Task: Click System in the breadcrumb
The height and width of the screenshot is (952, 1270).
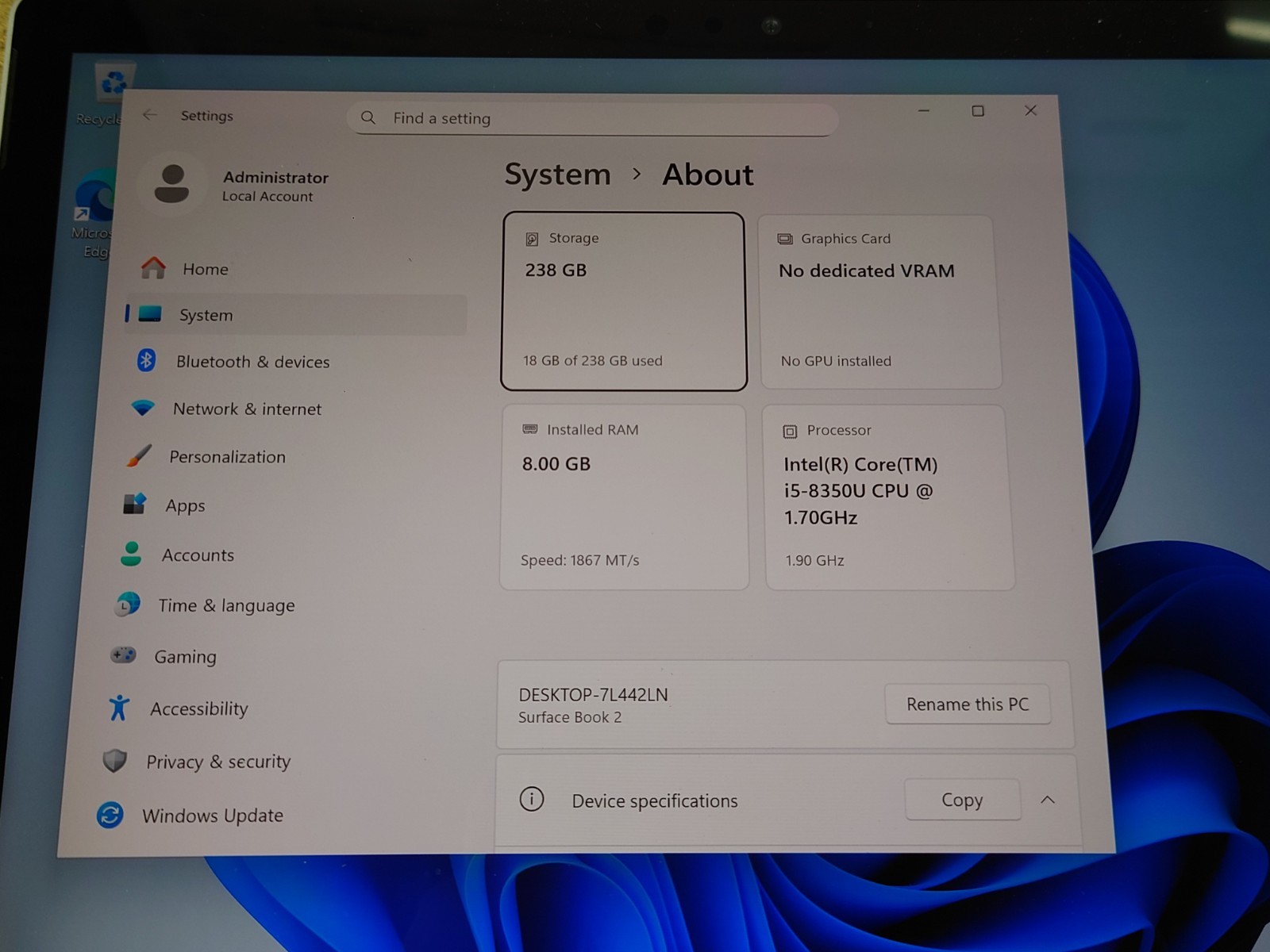Action: tap(557, 174)
